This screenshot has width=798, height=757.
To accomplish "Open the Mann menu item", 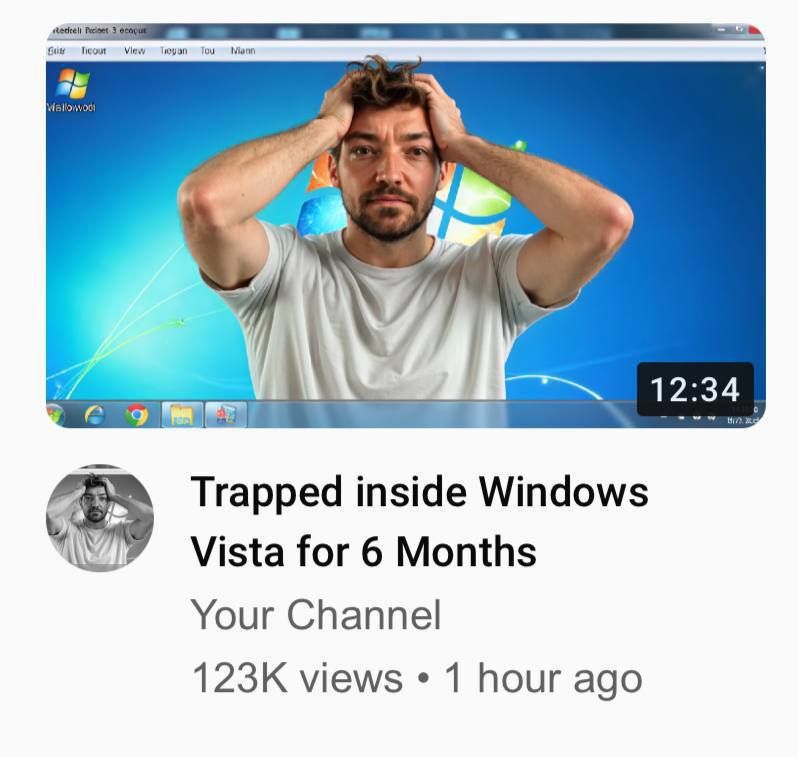I will tap(243, 51).
